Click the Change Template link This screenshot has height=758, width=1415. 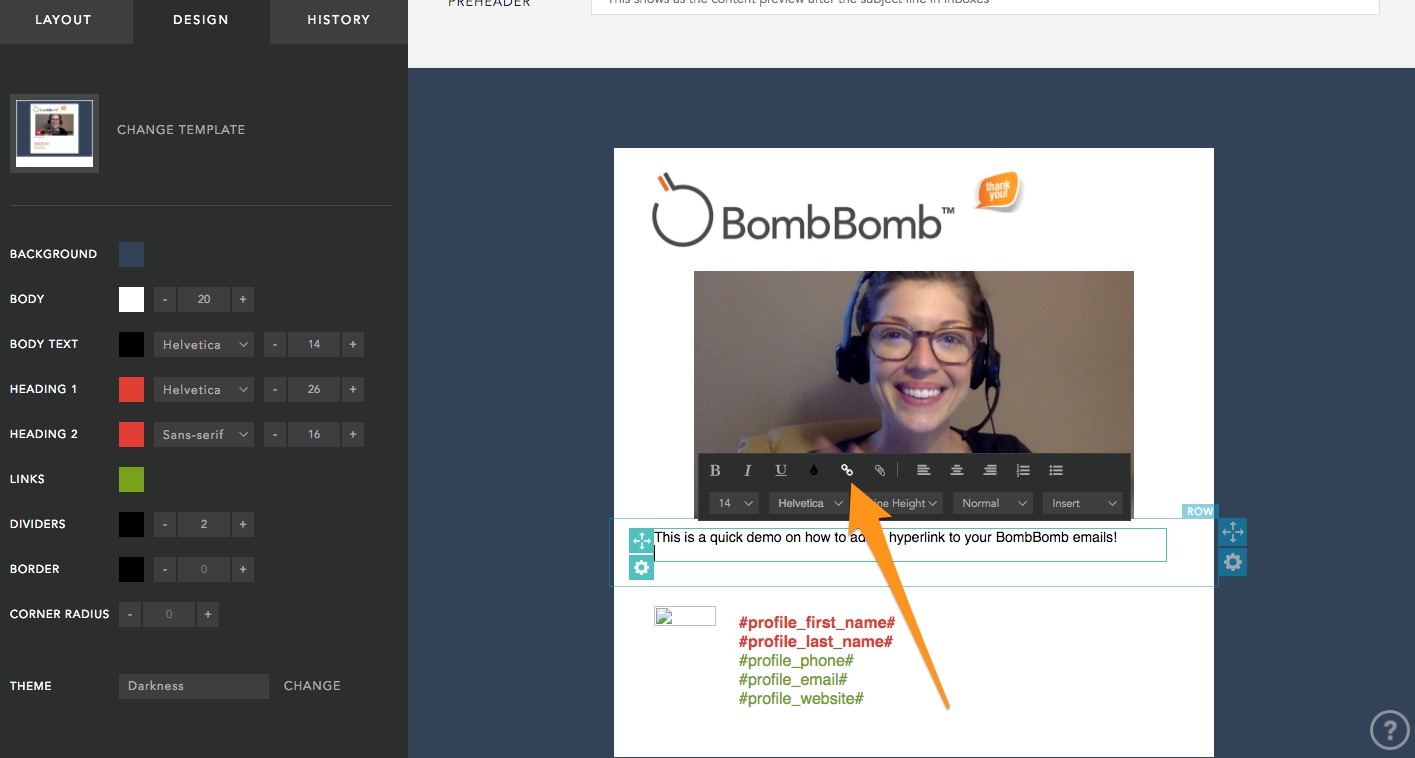(181, 130)
